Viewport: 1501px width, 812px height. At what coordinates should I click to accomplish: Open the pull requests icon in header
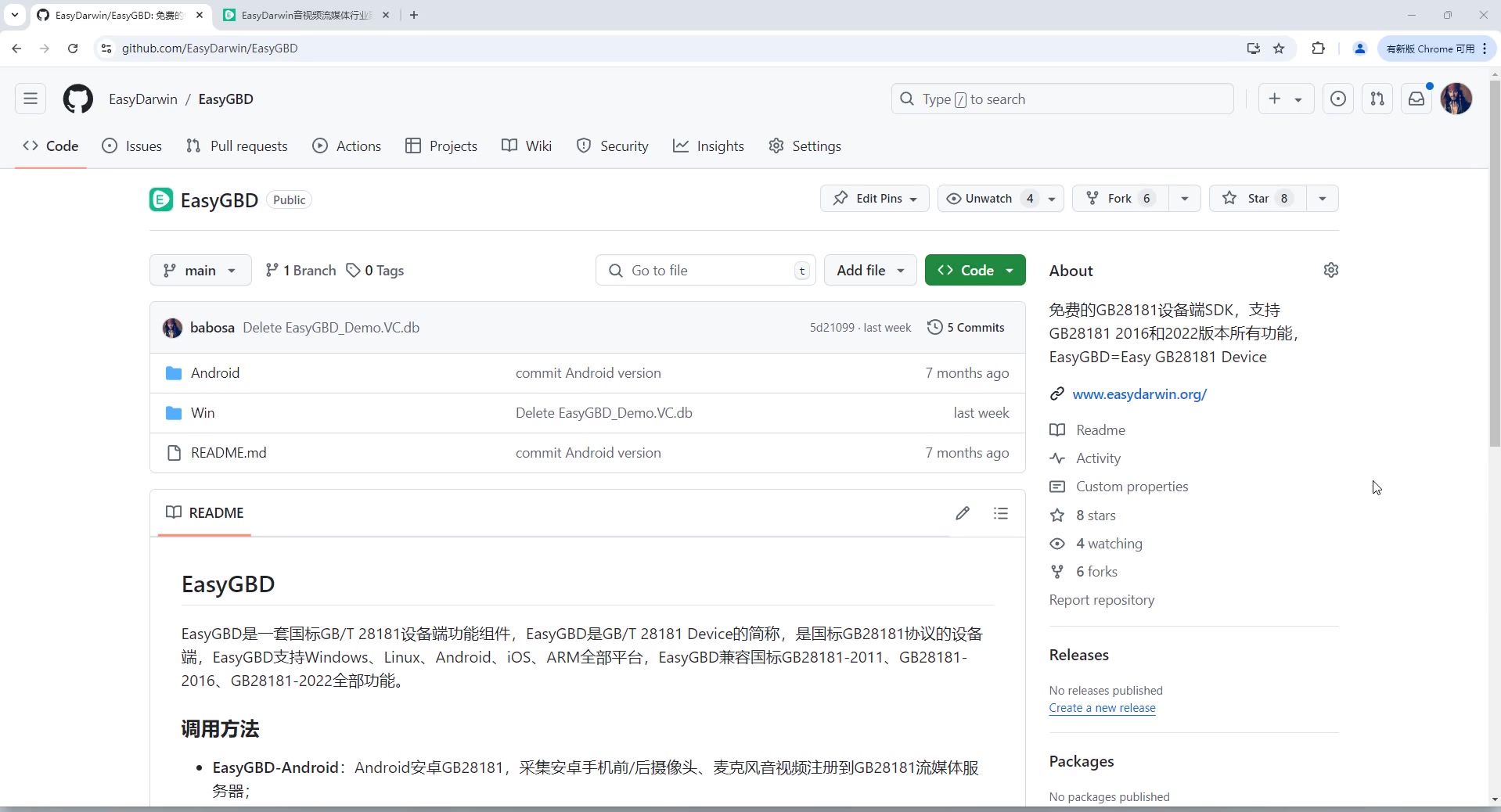pos(1377,99)
